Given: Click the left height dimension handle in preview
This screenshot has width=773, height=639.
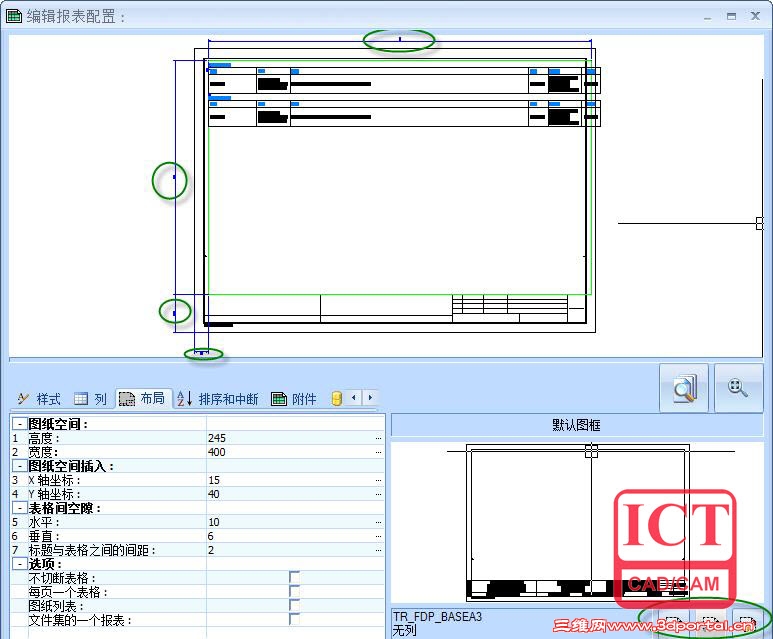Looking at the screenshot, I should coord(175,177).
